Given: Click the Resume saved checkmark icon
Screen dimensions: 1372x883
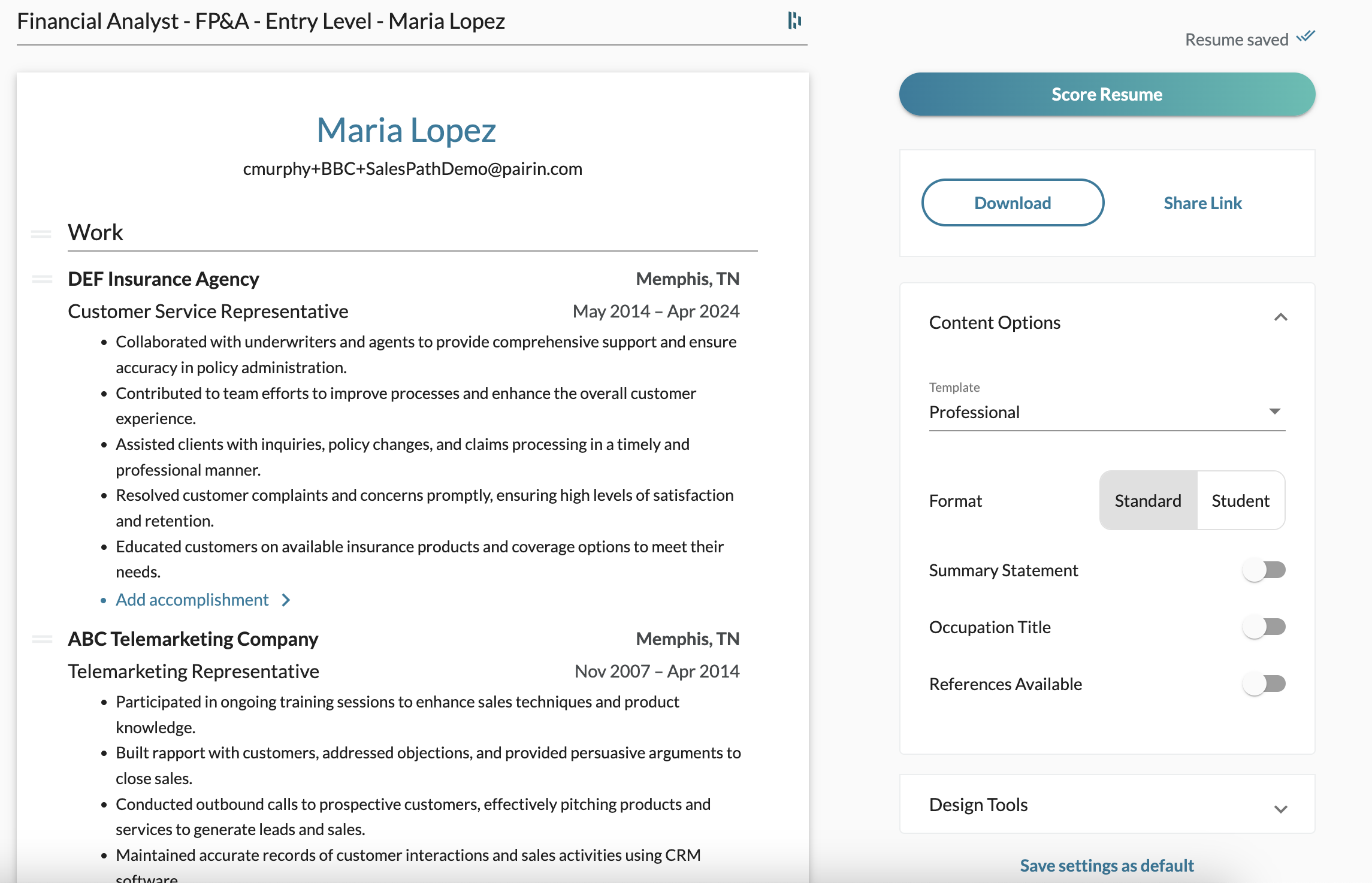Looking at the screenshot, I should click(x=1305, y=37).
